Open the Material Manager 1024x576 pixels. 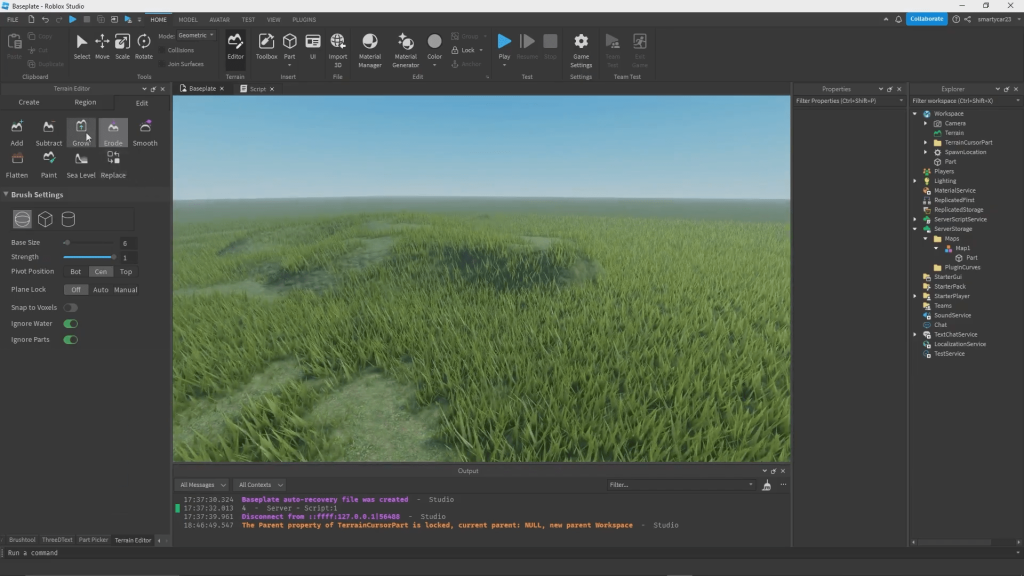(370, 50)
